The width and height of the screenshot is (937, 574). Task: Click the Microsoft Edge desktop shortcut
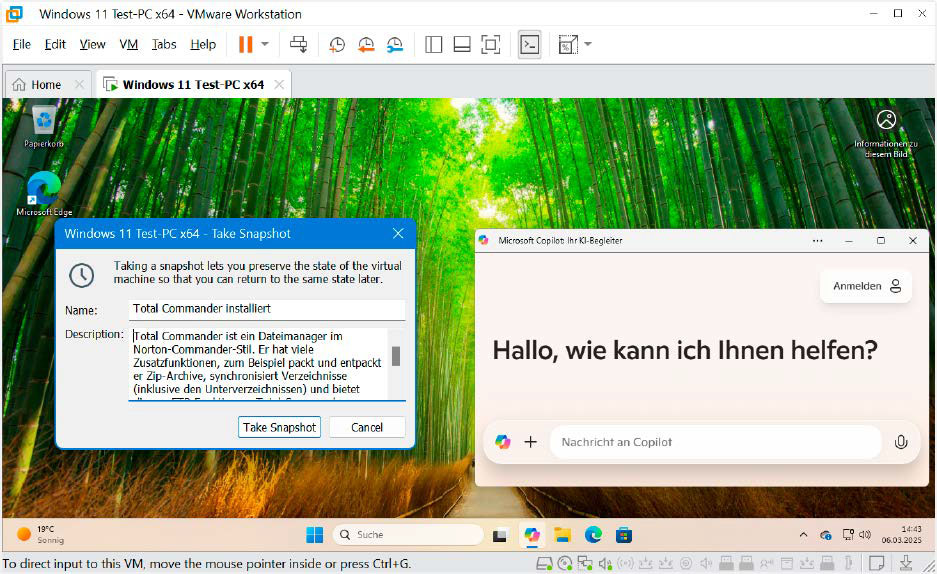point(44,194)
